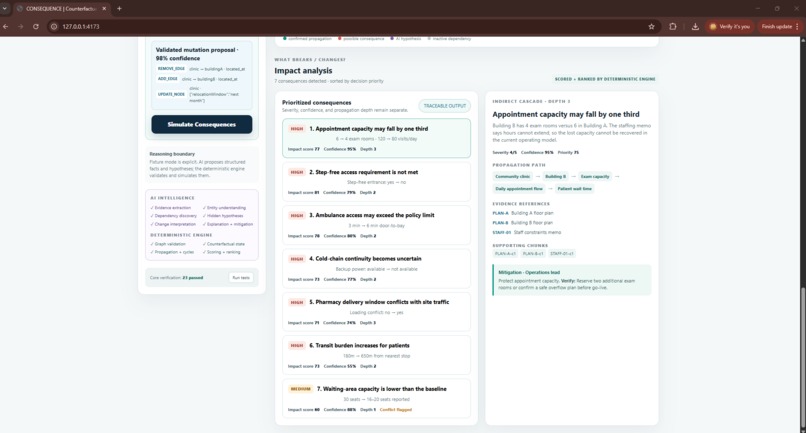Open STAFF-01 Staff constraints memo reference
This screenshot has height=433, width=806.
point(527,232)
